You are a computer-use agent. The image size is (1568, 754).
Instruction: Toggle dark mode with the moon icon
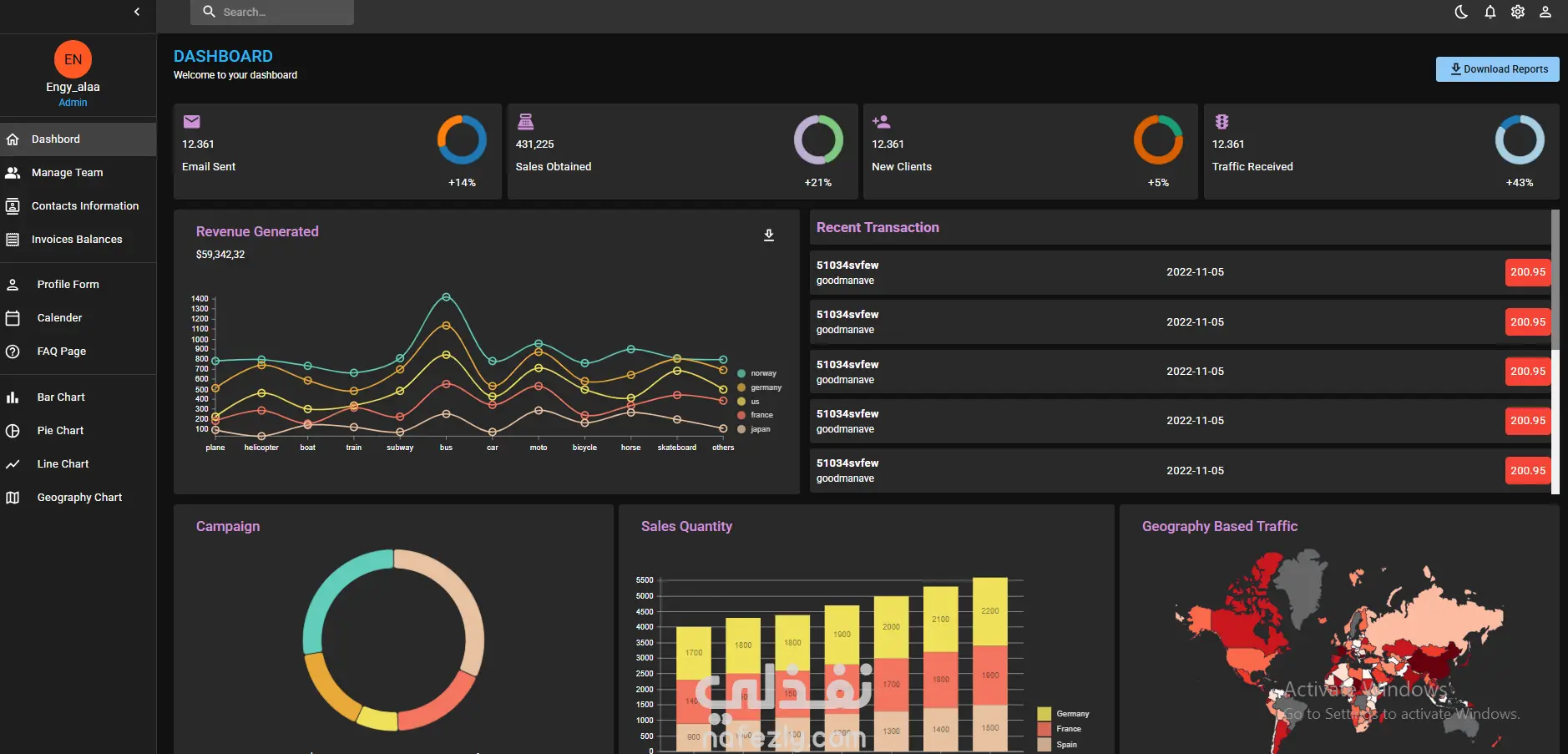pos(1461,12)
